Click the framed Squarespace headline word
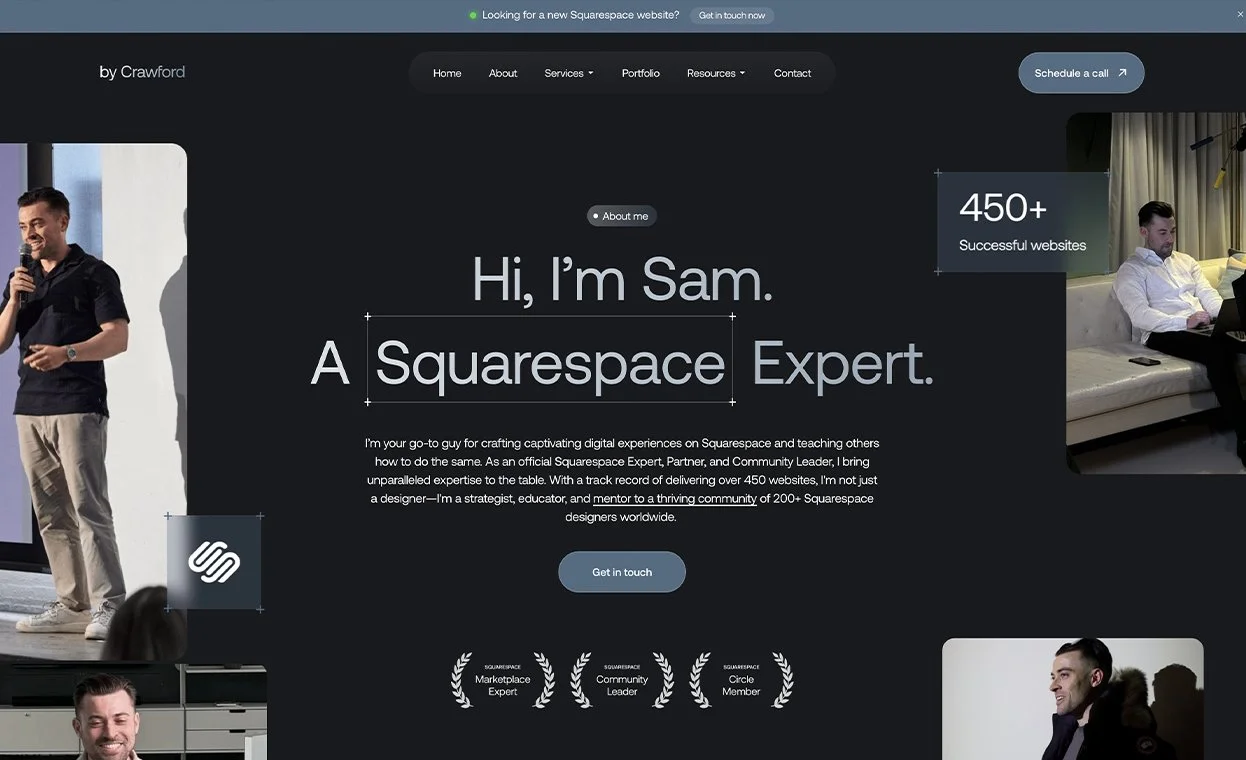 tap(550, 360)
